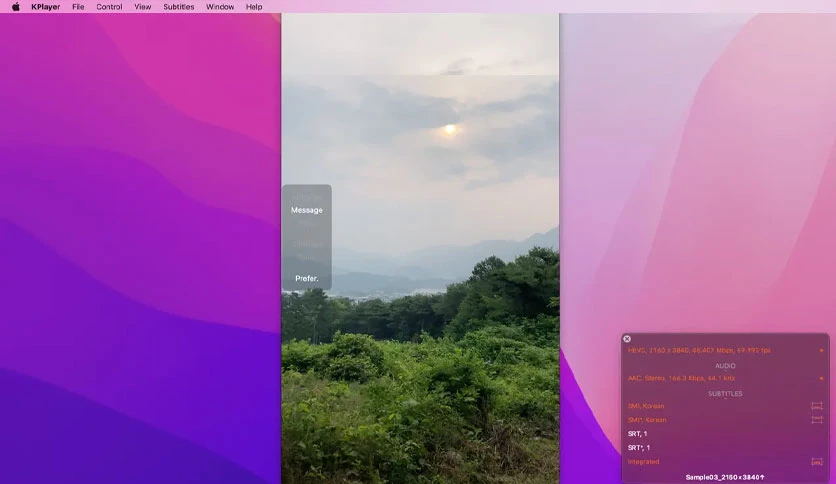
Task: Select Prefer. in the floating side menu
Action: 307,278
